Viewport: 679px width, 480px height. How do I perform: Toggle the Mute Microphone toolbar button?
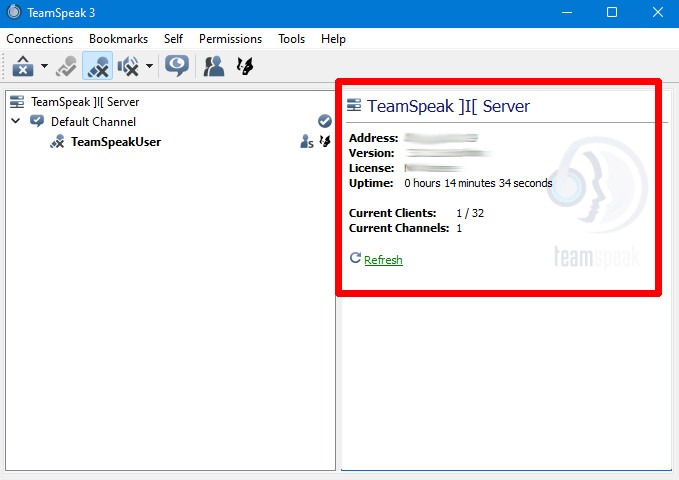pos(98,66)
